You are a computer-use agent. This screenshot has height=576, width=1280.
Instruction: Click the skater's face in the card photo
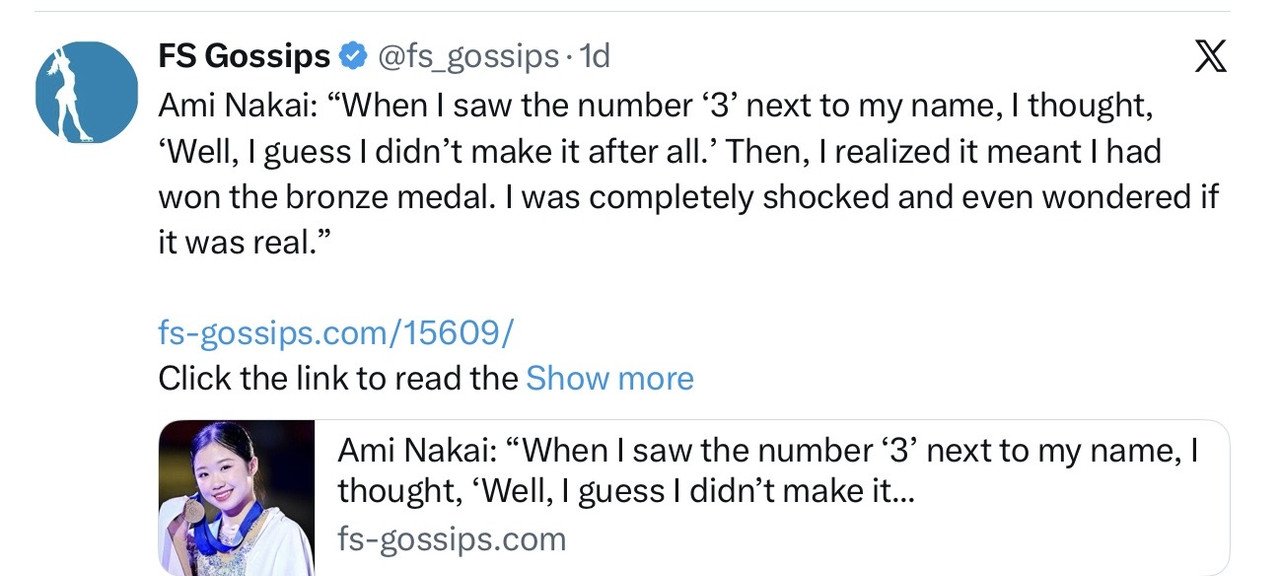(x=227, y=468)
